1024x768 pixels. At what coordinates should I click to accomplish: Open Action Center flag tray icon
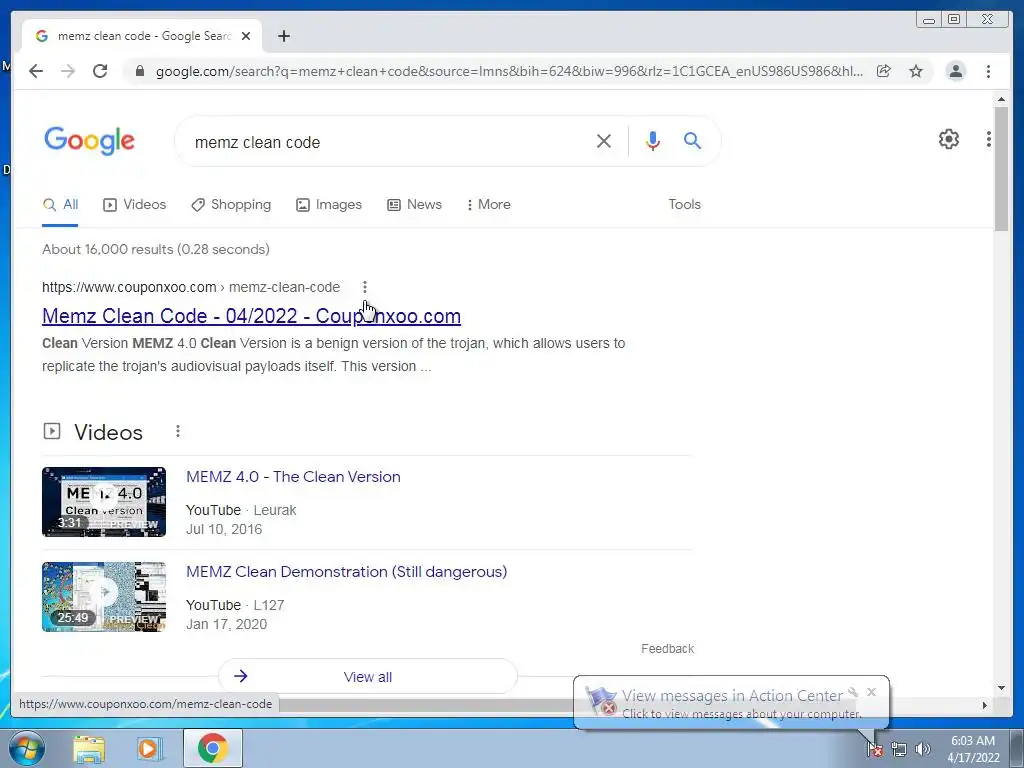(875, 750)
